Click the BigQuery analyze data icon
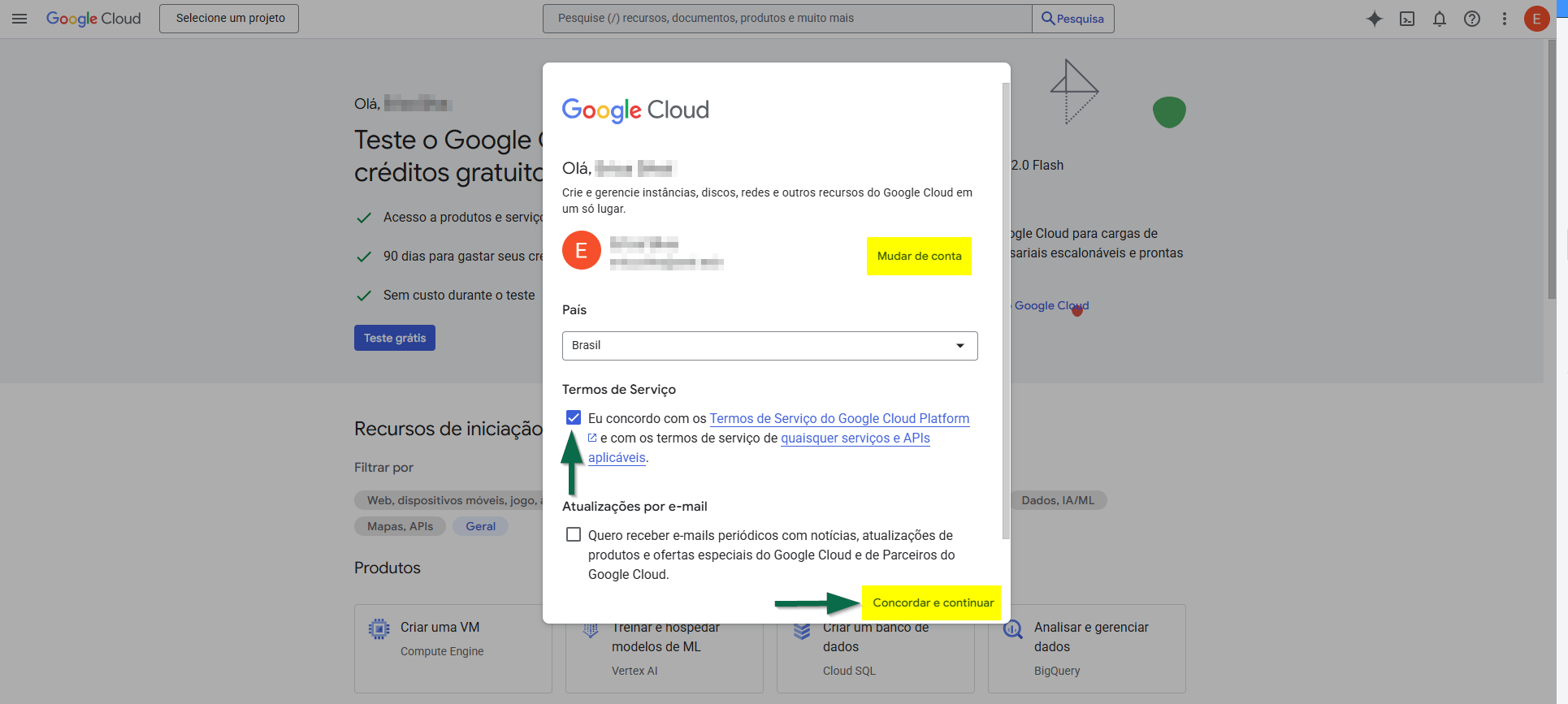The height and width of the screenshot is (704, 1568). coord(1012,628)
